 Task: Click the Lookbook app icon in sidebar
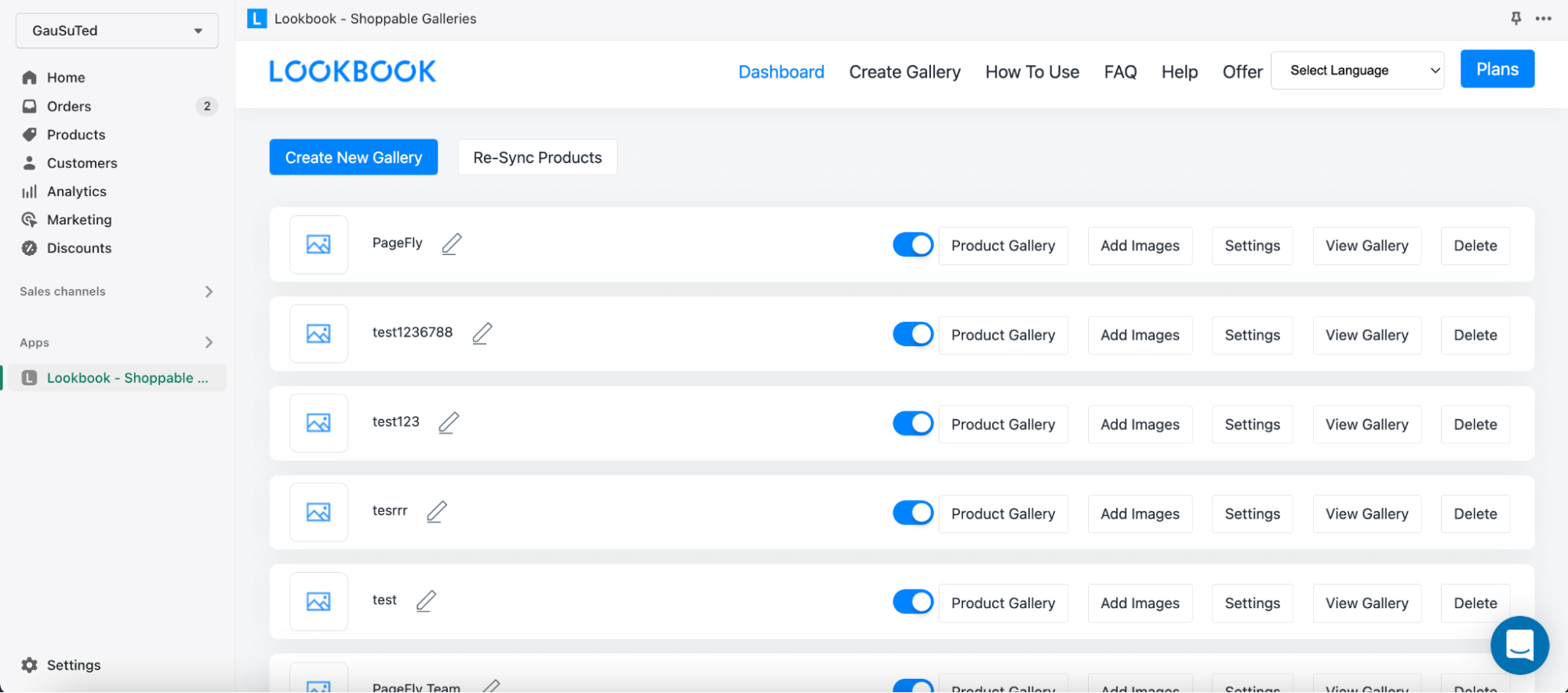[x=30, y=378]
